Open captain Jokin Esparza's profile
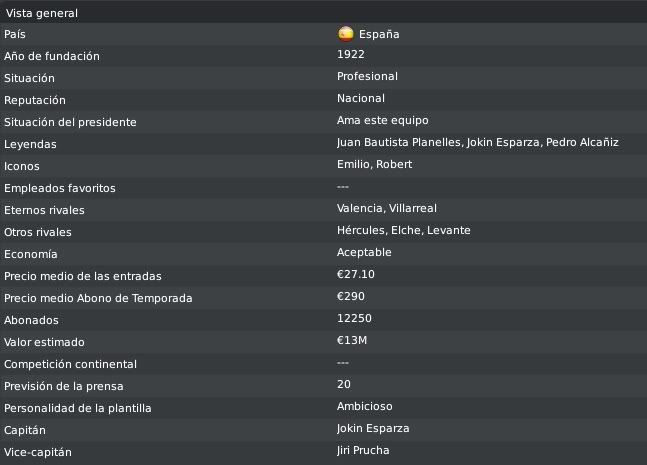Screen dimensions: 647x465 pos(373,428)
